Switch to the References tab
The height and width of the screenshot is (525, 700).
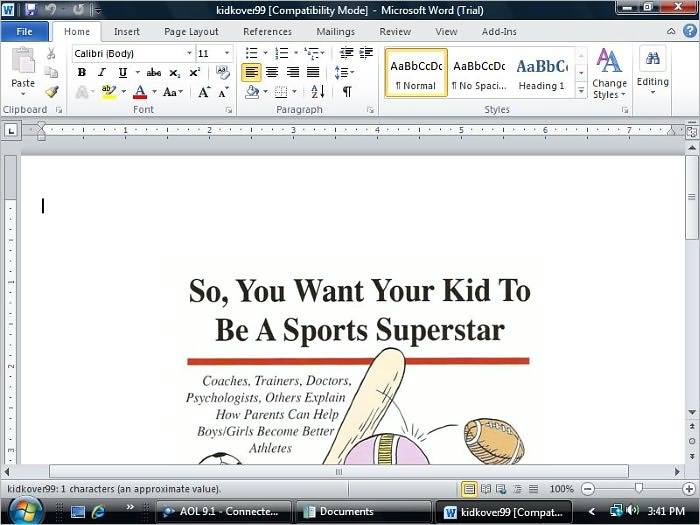267,32
